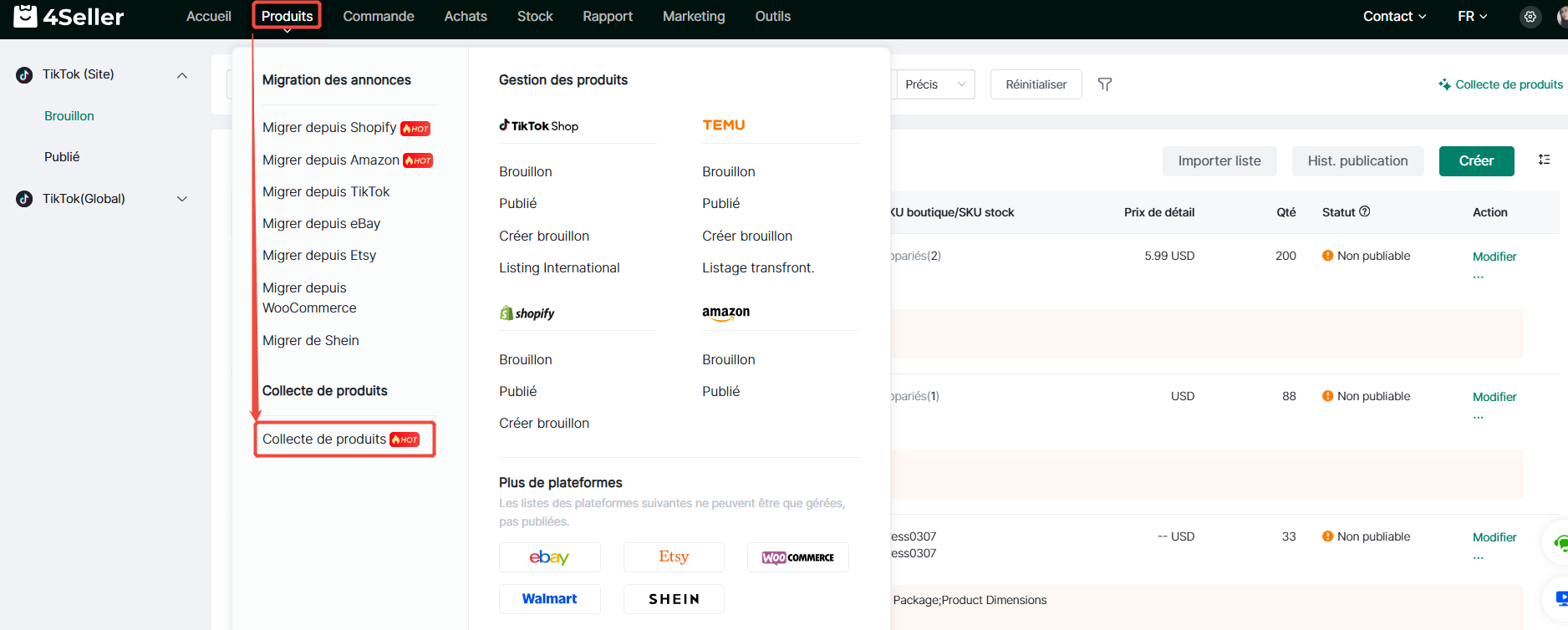Screen dimensions: 1568x630
Task: Open the Contact dropdown
Action: click(1394, 16)
